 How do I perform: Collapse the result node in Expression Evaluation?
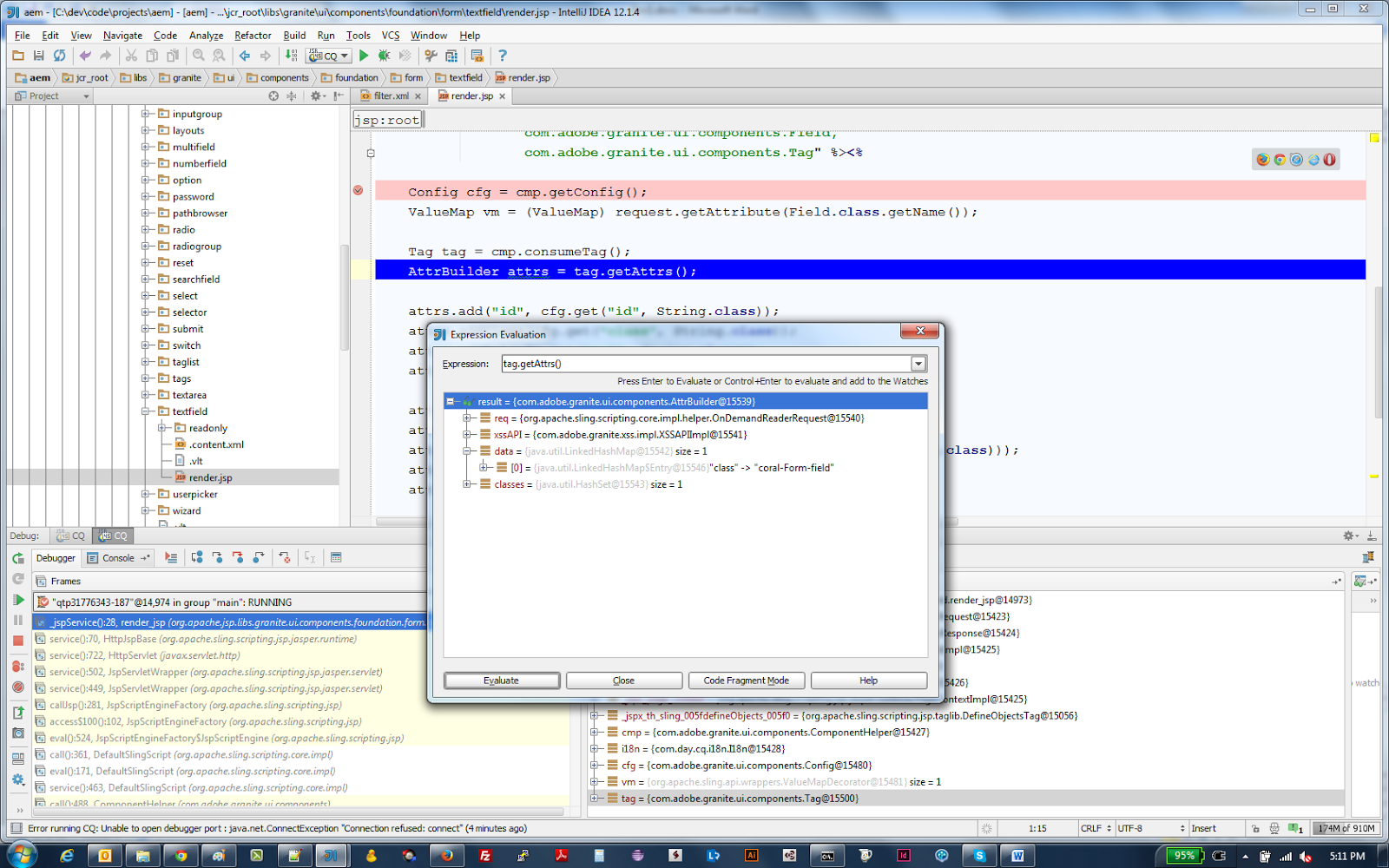pos(450,402)
